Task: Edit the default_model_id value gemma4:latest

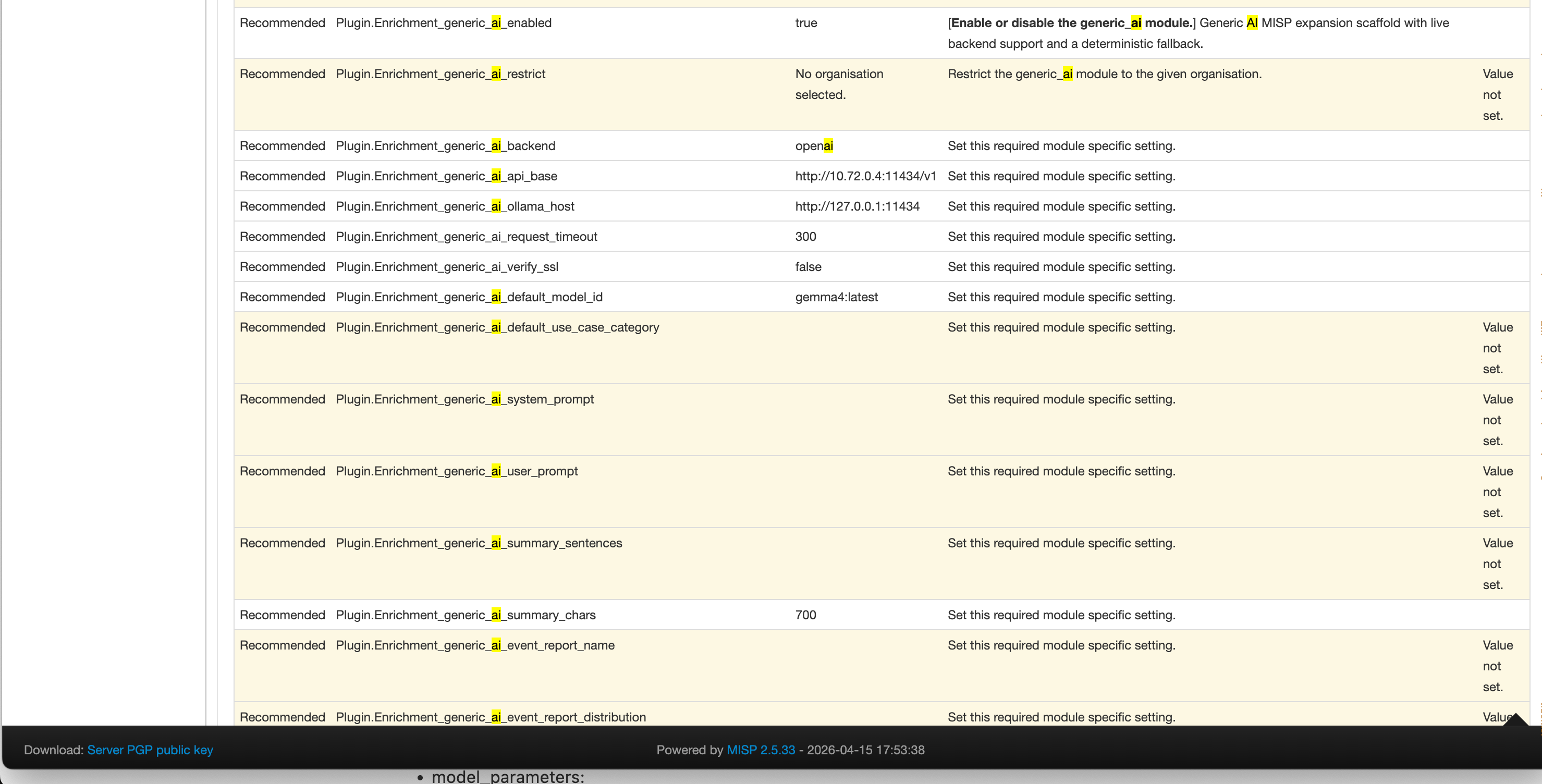Action: 836,297
